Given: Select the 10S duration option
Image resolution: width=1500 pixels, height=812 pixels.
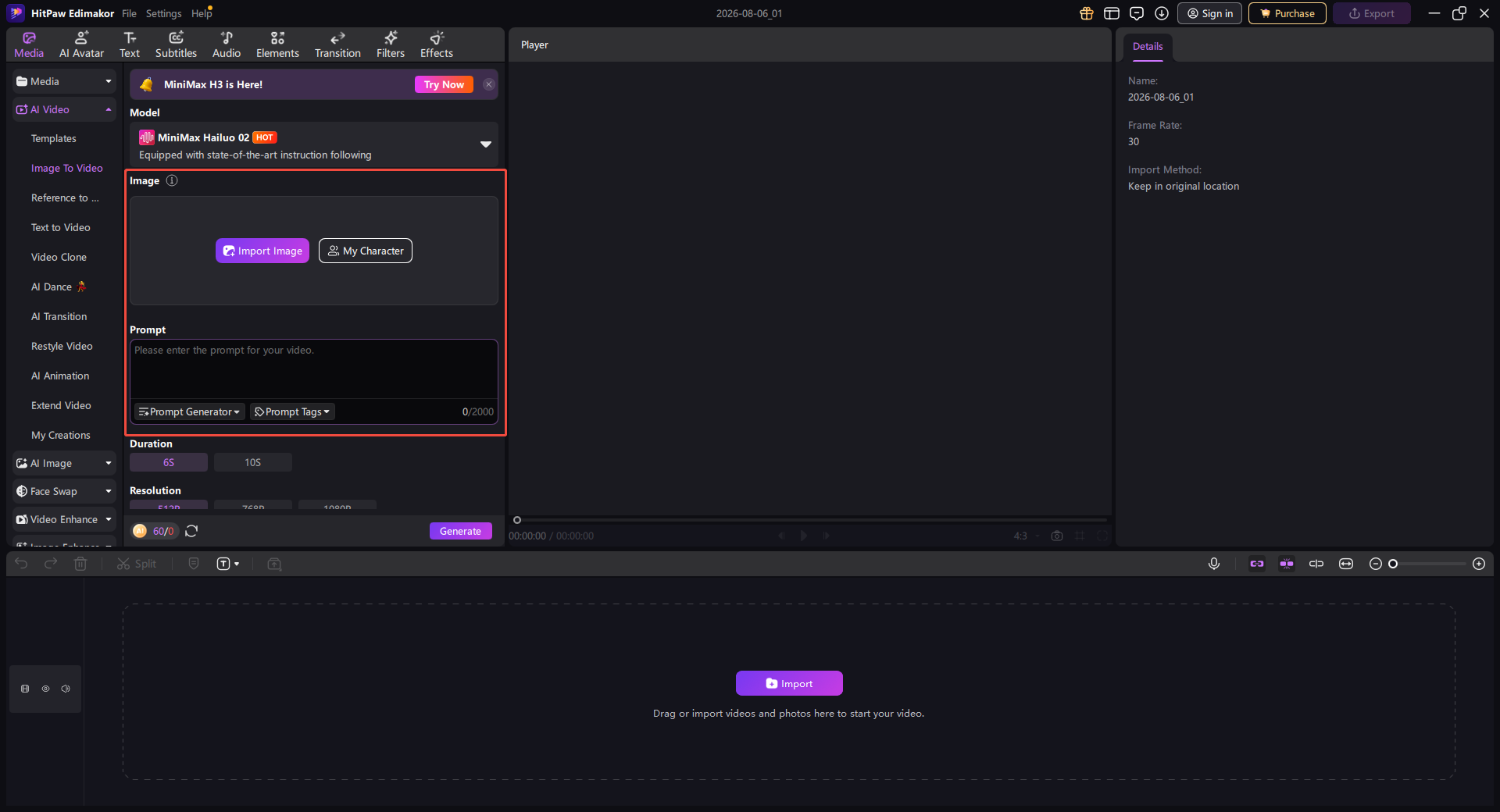Looking at the screenshot, I should [x=253, y=462].
